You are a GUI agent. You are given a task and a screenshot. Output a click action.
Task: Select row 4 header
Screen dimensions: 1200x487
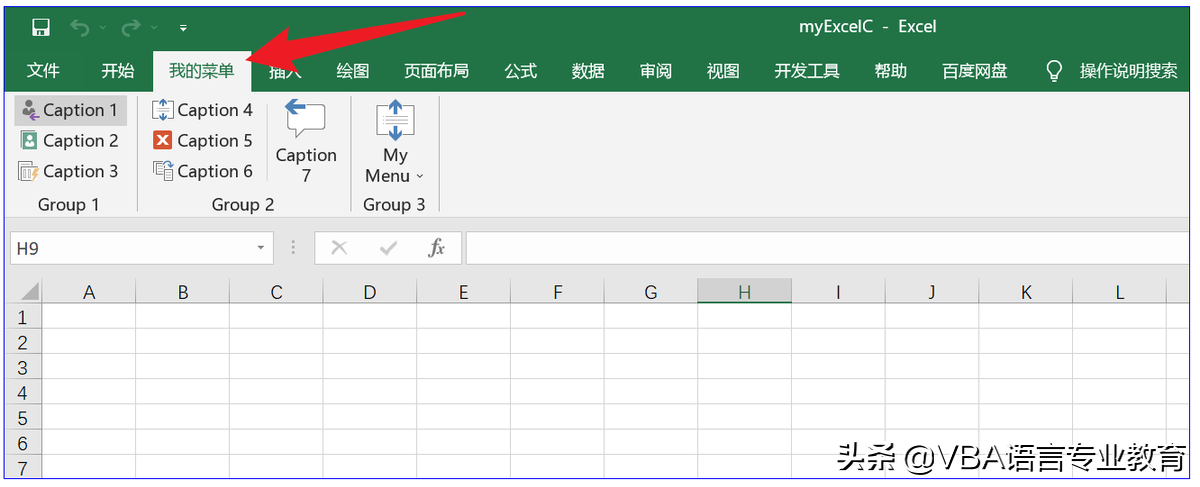pyautogui.click(x=24, y=392)
